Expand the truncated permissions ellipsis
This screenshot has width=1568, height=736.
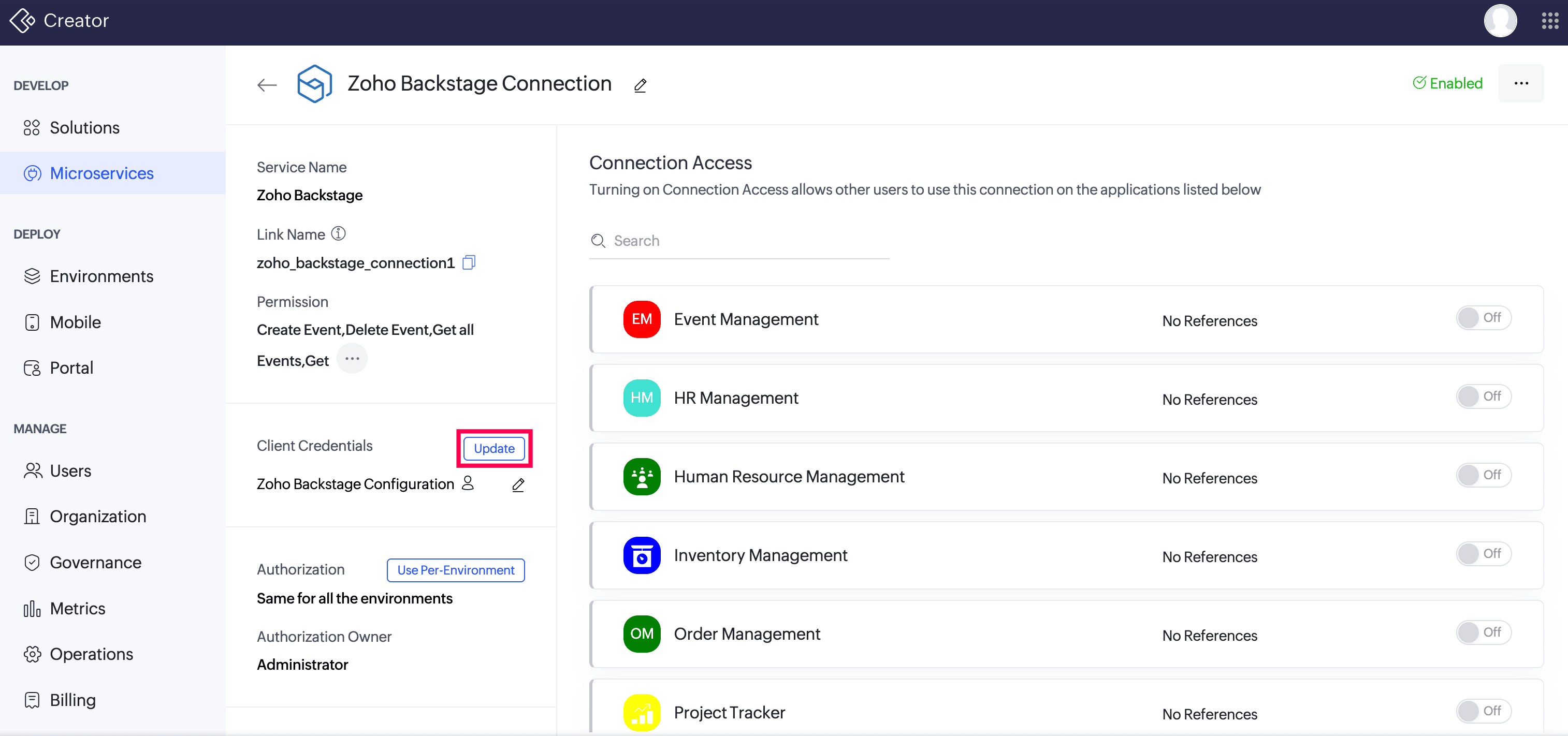point(352,359)
